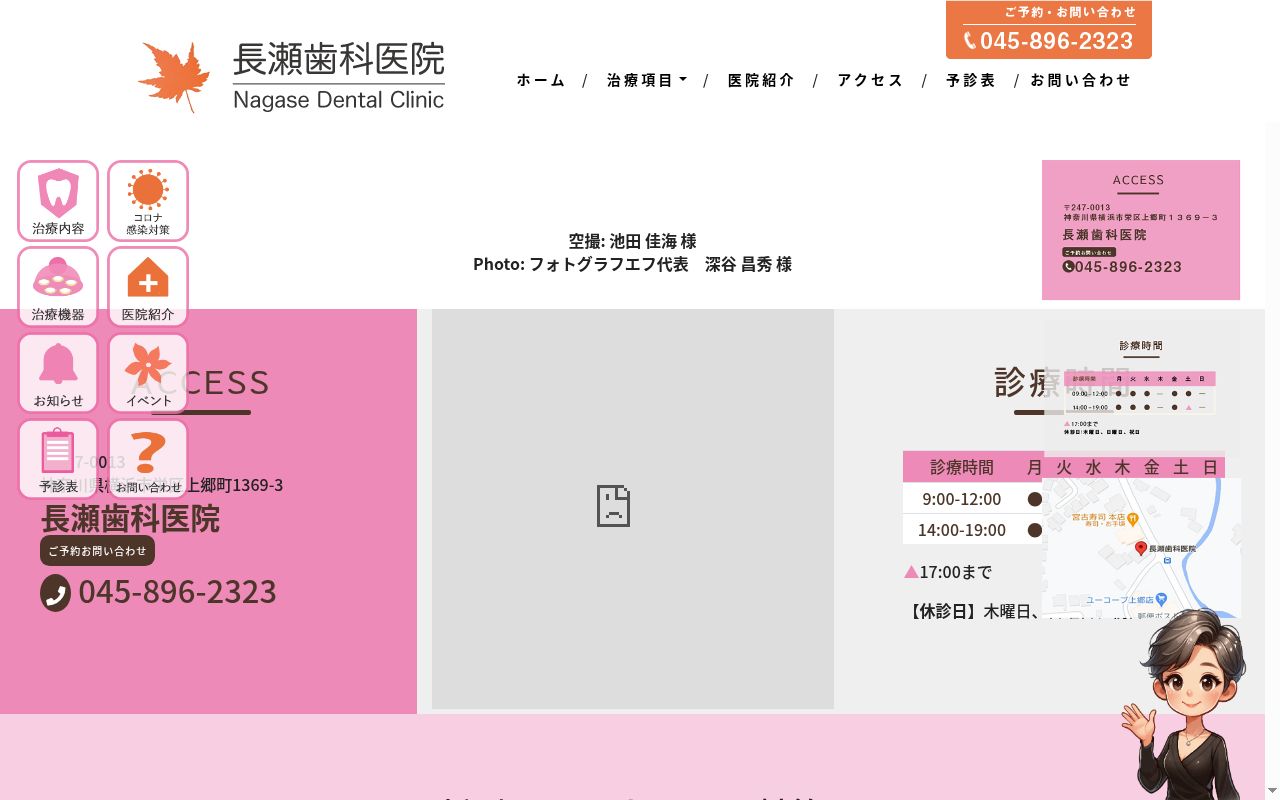Click the ▲17:00まで note
The image size is (1280, 800).
(948, 571)
